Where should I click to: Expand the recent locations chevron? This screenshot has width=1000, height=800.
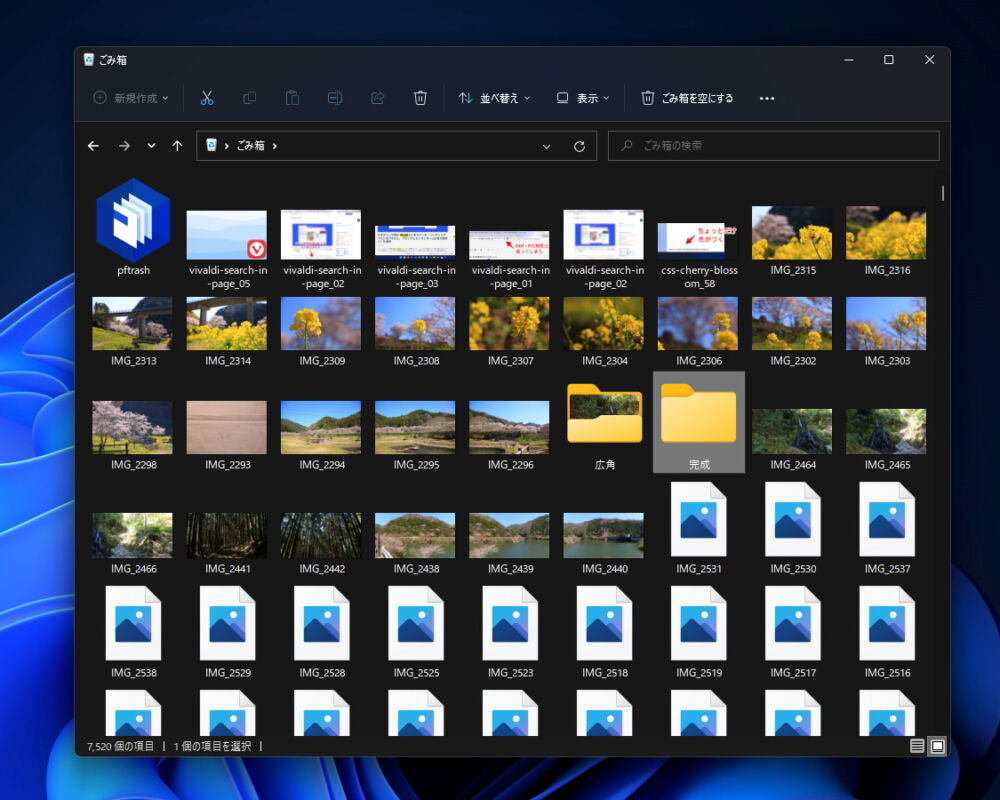pos(151,146)
